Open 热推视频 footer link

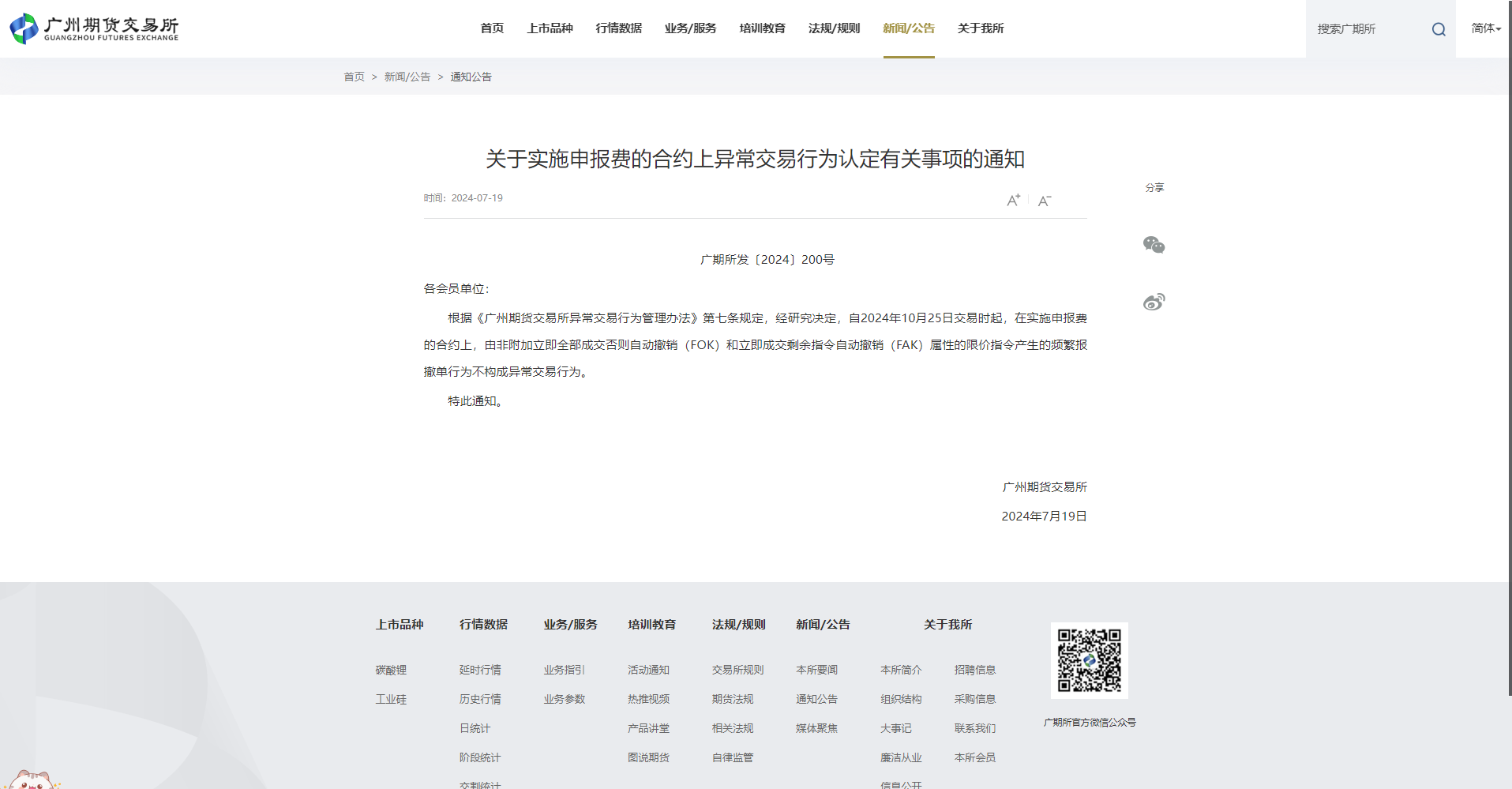click(x=648, y=699)
